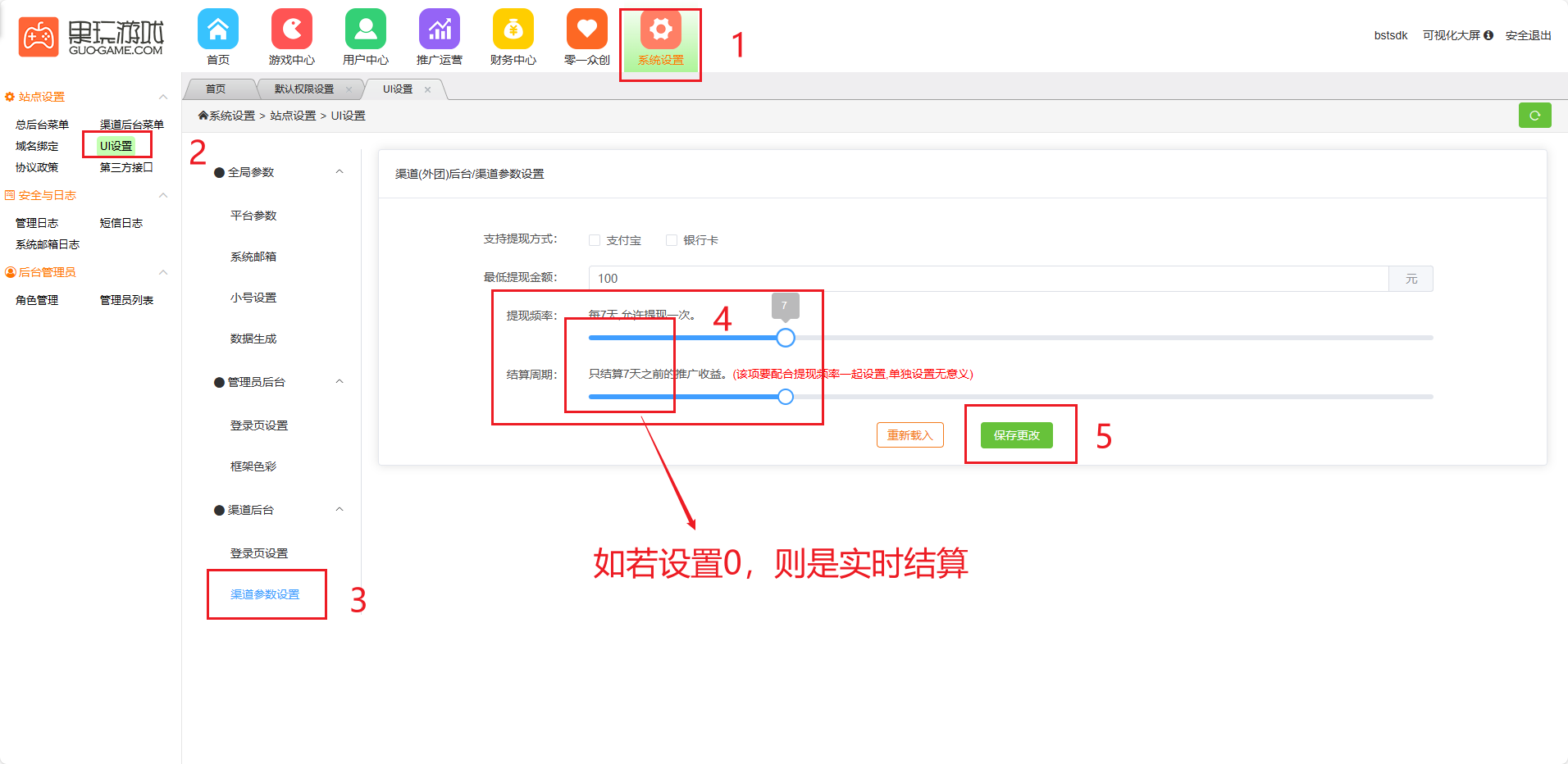Collapse the 安全与日志 sidebar section

coord(163,195)
